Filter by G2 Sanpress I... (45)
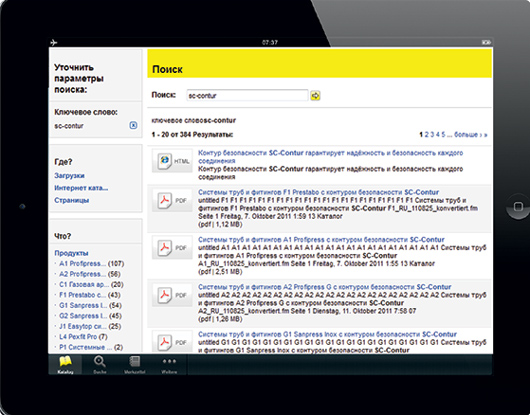This screenshot has width=530, height=415. [90, 316]
